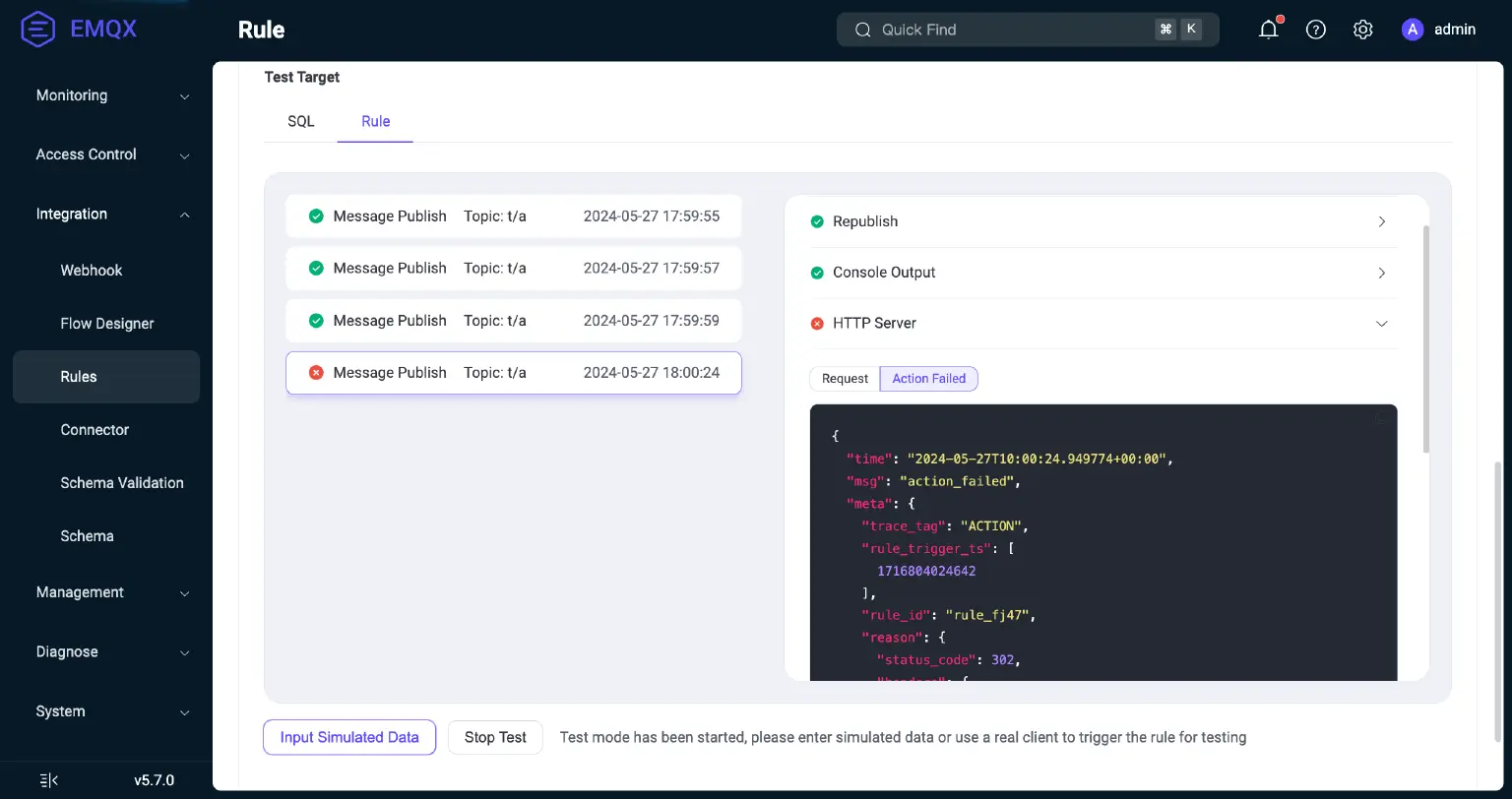Click the success icon beside Console Output
The width and height of the screenshot is (1512, 799).
(x=817, y=272)
